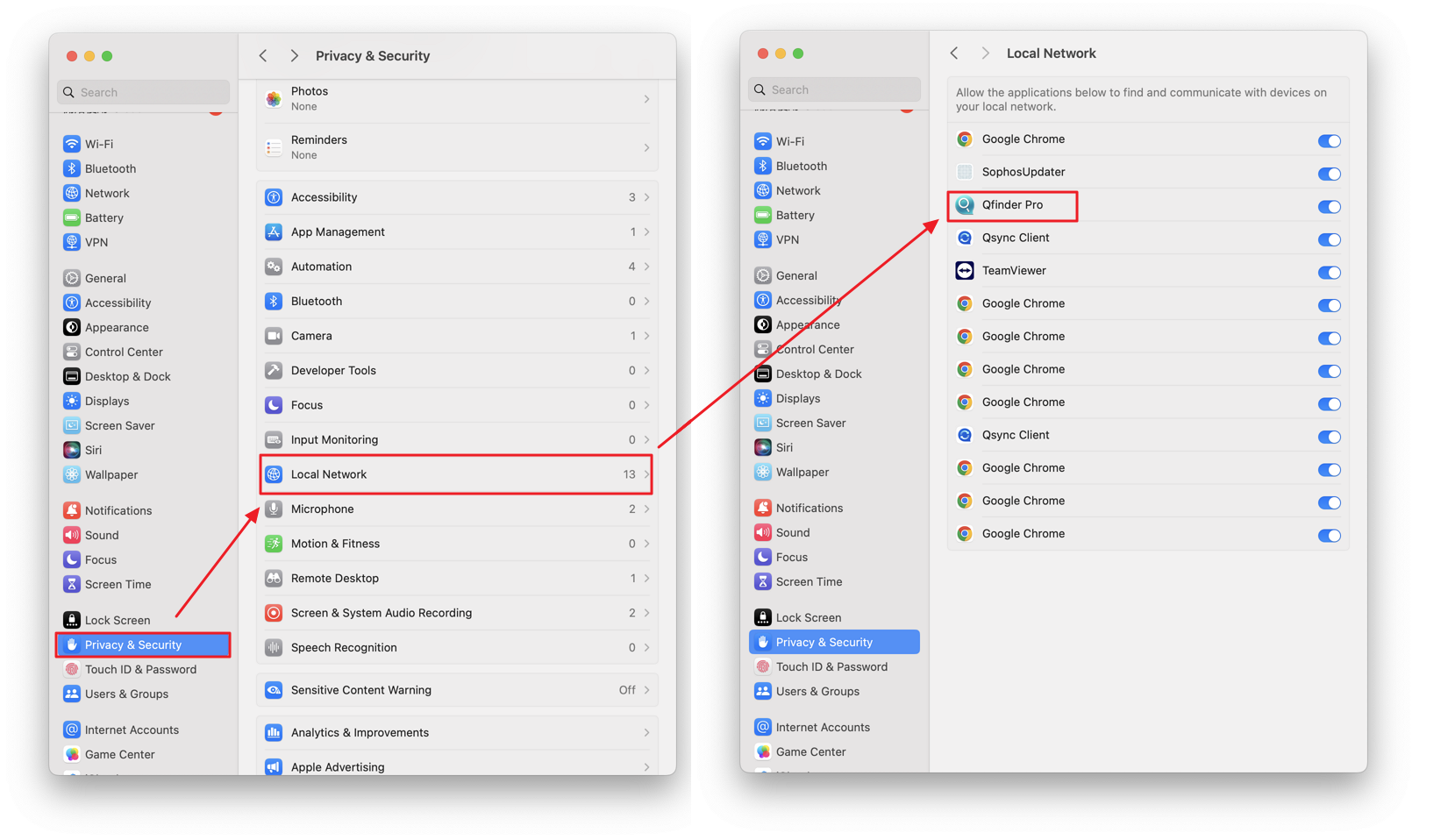Click the Developer Tools hammer icon
Screen dimensions: 1455x840
[274, 370]
